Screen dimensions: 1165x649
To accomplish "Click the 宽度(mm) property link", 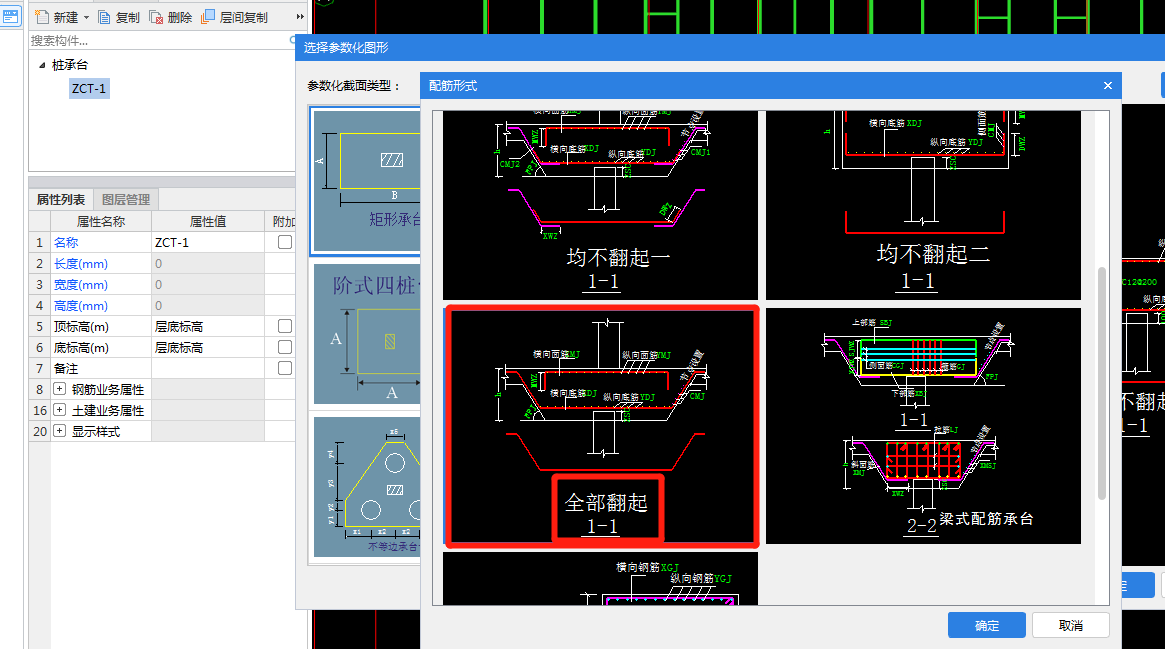I will point(80,284).
